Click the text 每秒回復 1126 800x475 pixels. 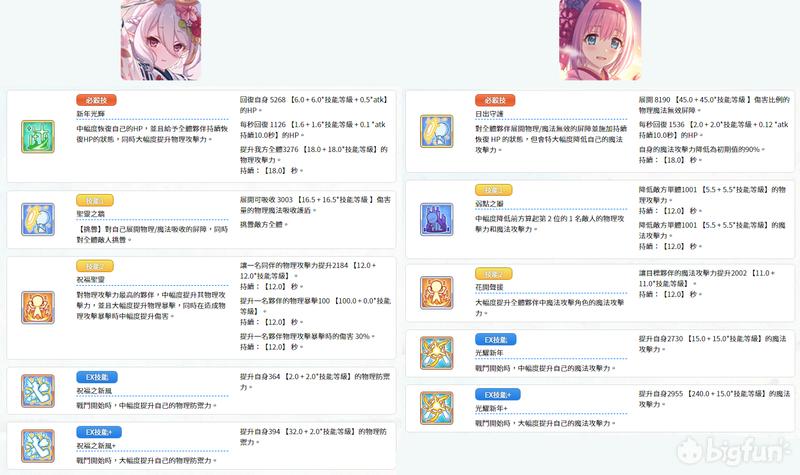(x=263, y=124)
